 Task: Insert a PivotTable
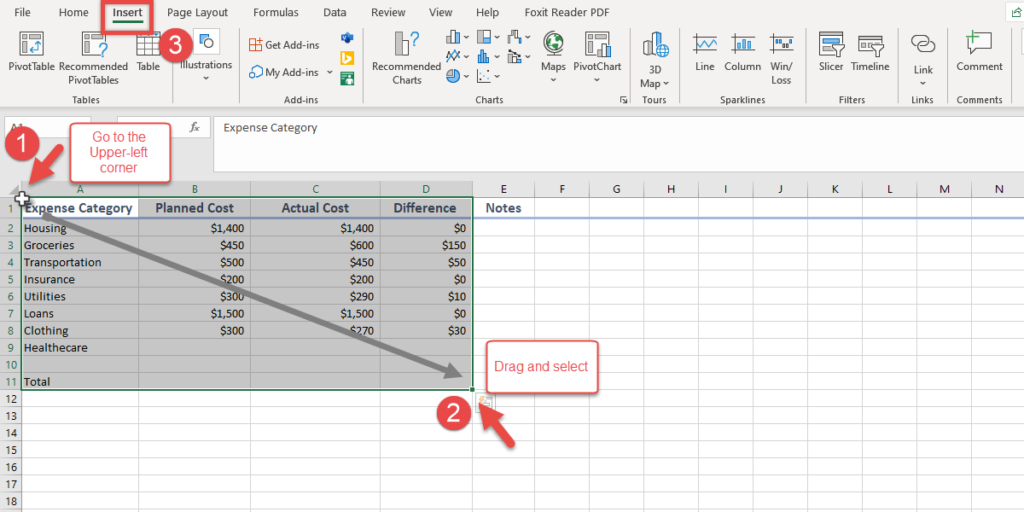[31, 52]
